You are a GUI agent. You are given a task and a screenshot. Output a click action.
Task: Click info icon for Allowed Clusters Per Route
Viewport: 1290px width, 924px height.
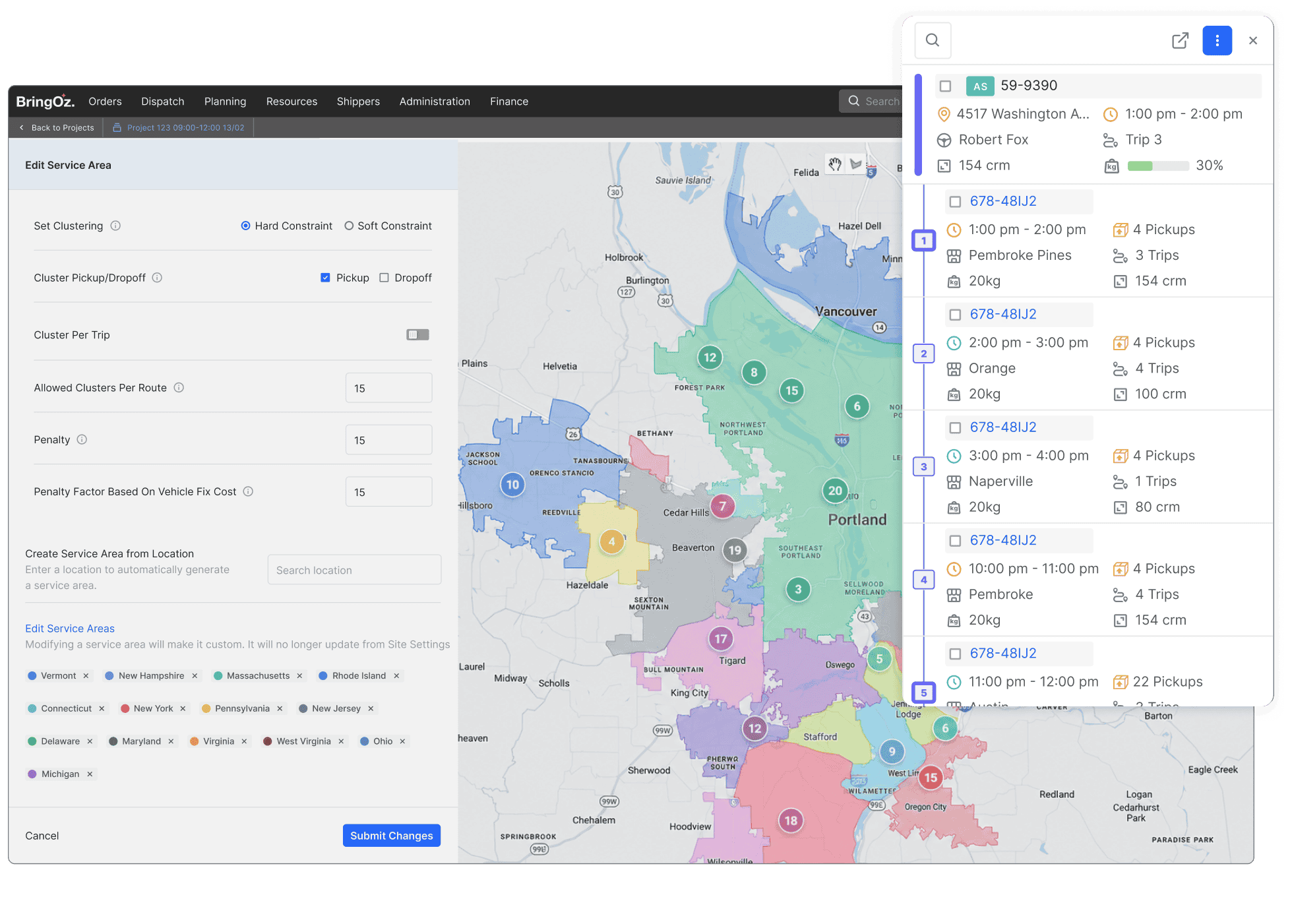pos(179,388)
